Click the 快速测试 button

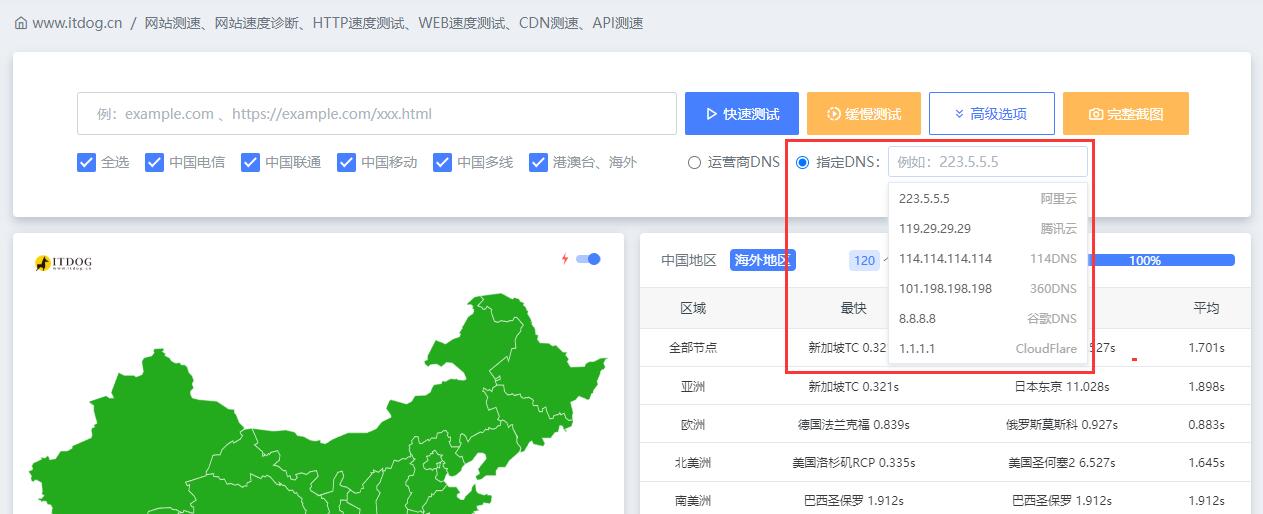(741, 114)
